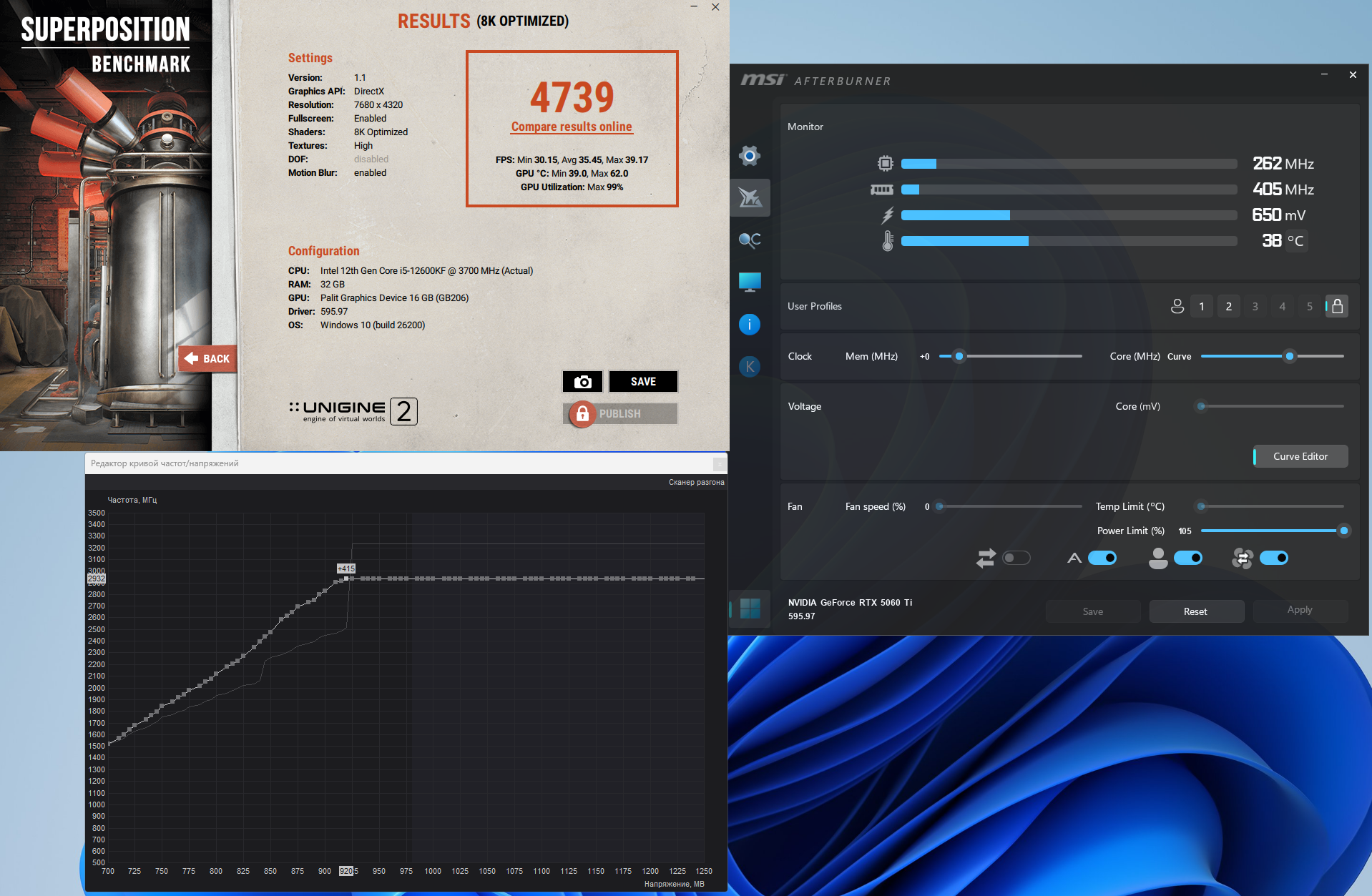The image size is (1372, 896).
Task: Click the linked arrows temp/power icon
Action: [986, 558]
